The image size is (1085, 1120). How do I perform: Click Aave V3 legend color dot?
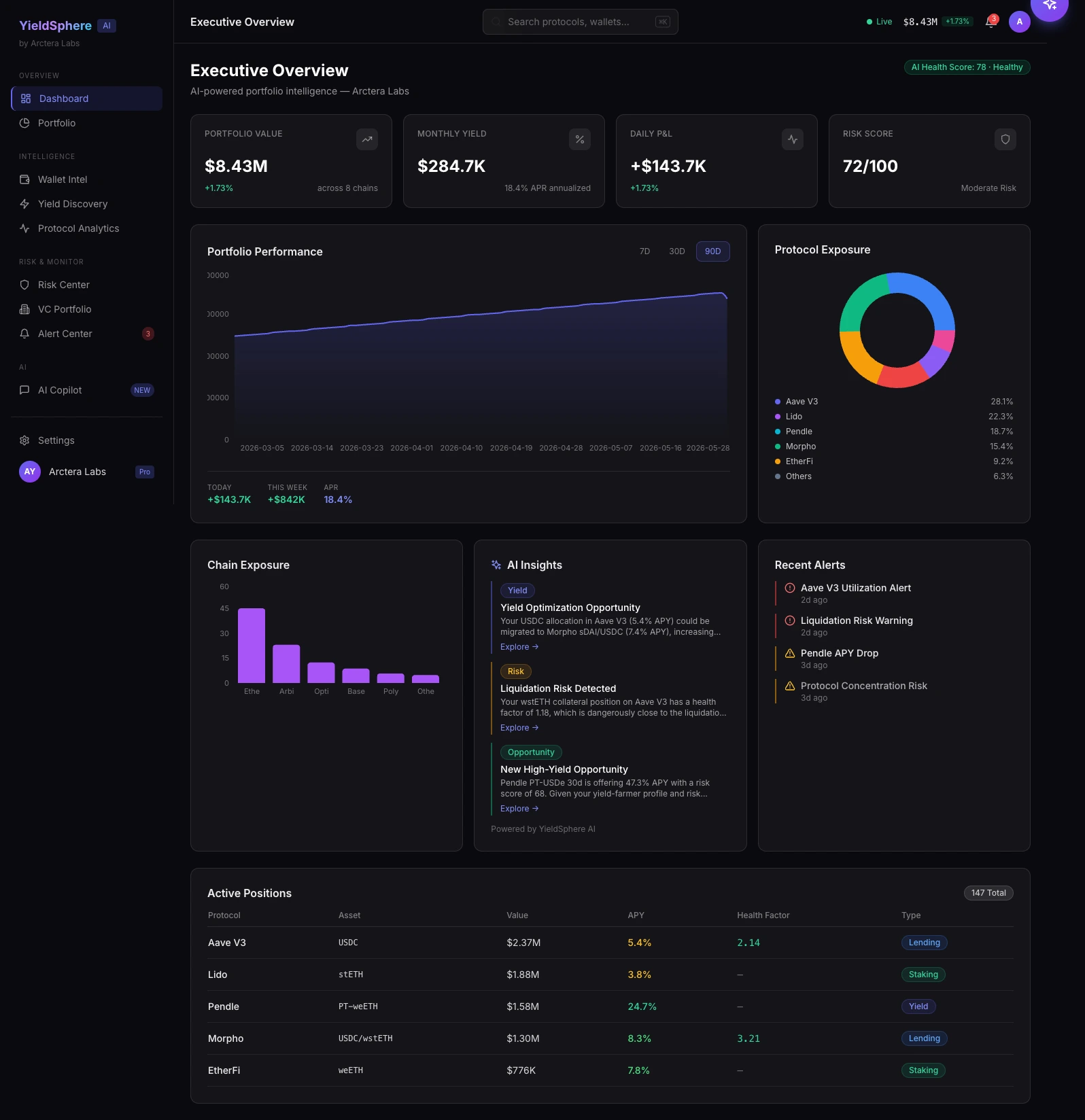tap(778, 402)
